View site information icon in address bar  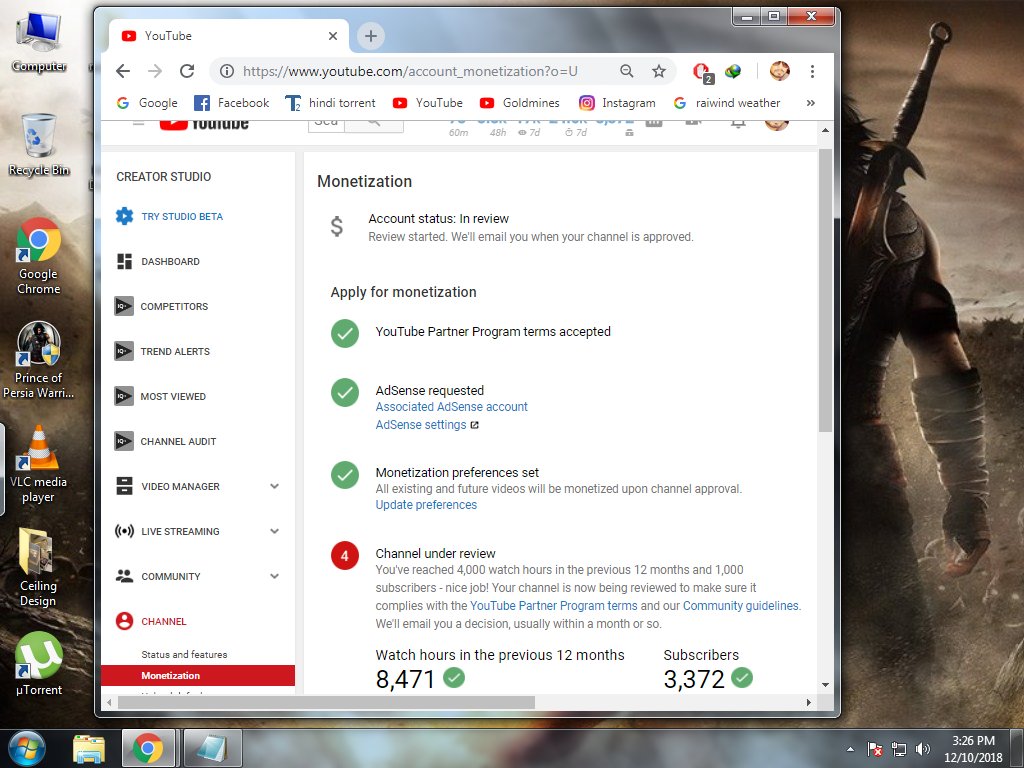pos(227,71)
